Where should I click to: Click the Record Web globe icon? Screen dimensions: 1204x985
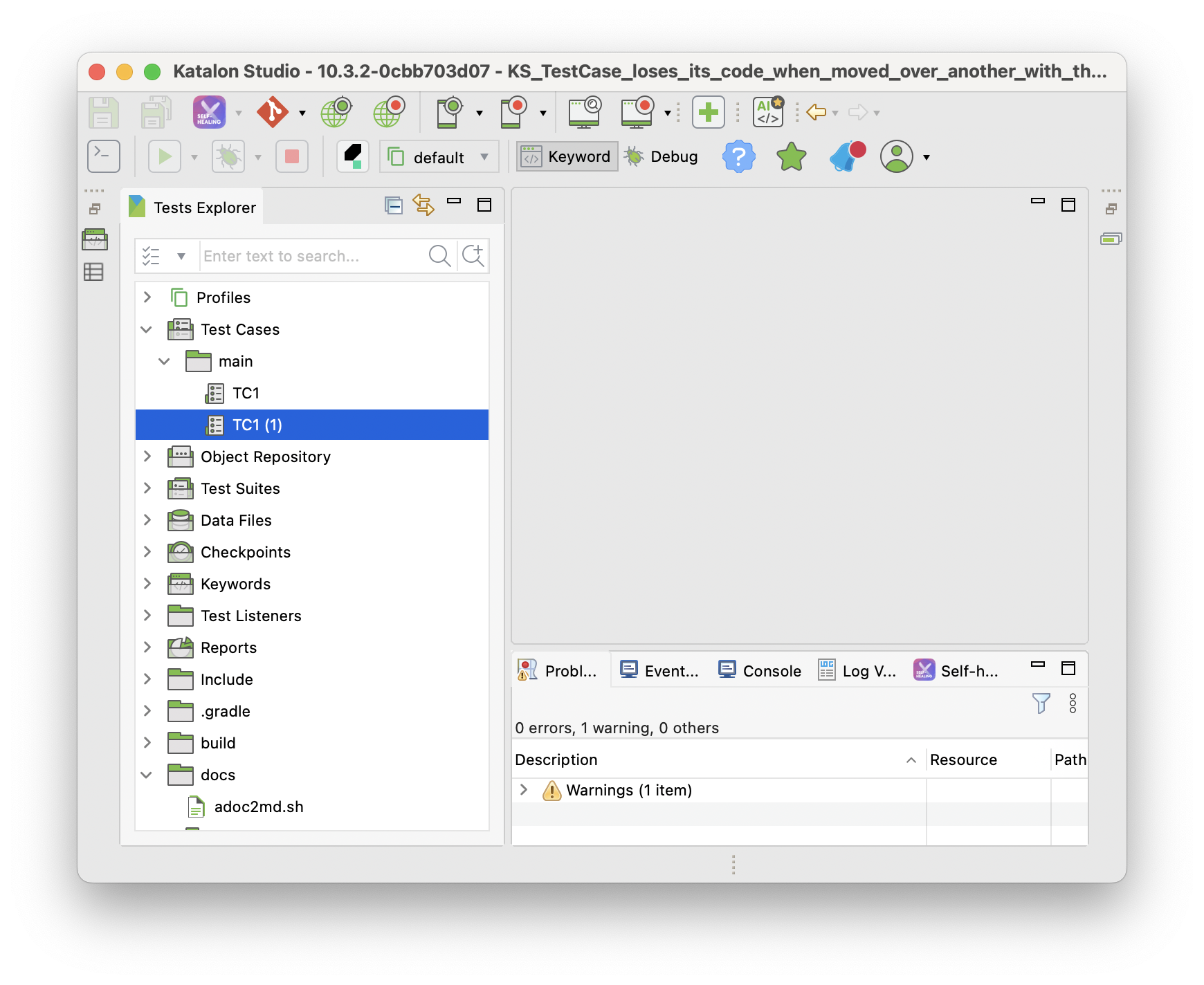(x=389, y=112)
